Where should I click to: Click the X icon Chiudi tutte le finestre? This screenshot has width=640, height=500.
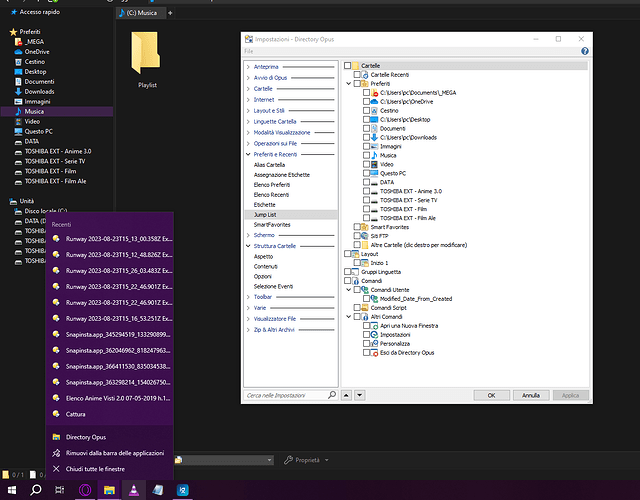(56, 469)
